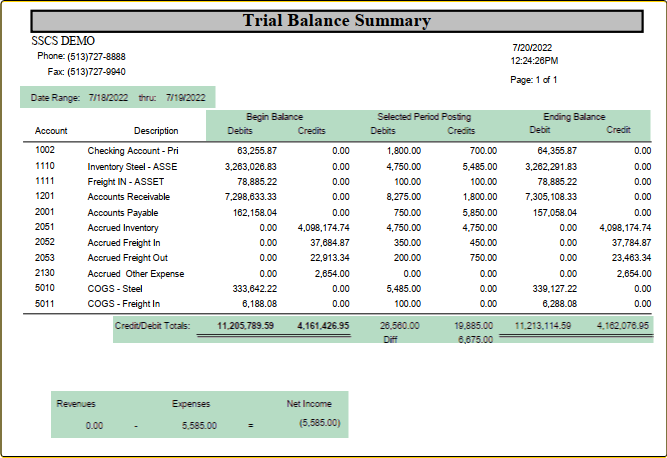Click ending debit 64,355.87

(x=557, y=151)
